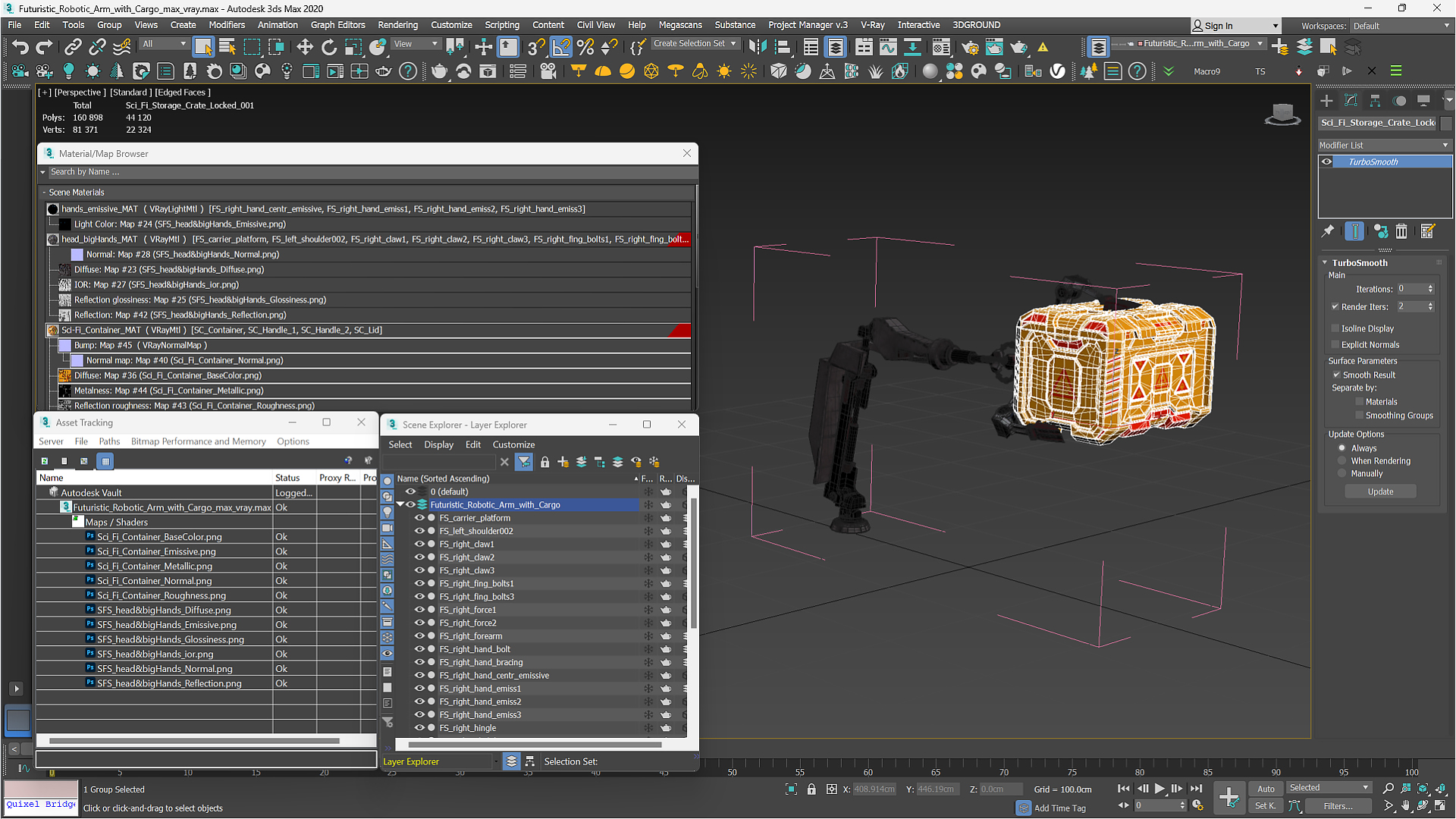This screenshot has width=1456, height=819.
Task: Click object color swatch beside name
Action: pyautogui.click(x=1445, y=123)
